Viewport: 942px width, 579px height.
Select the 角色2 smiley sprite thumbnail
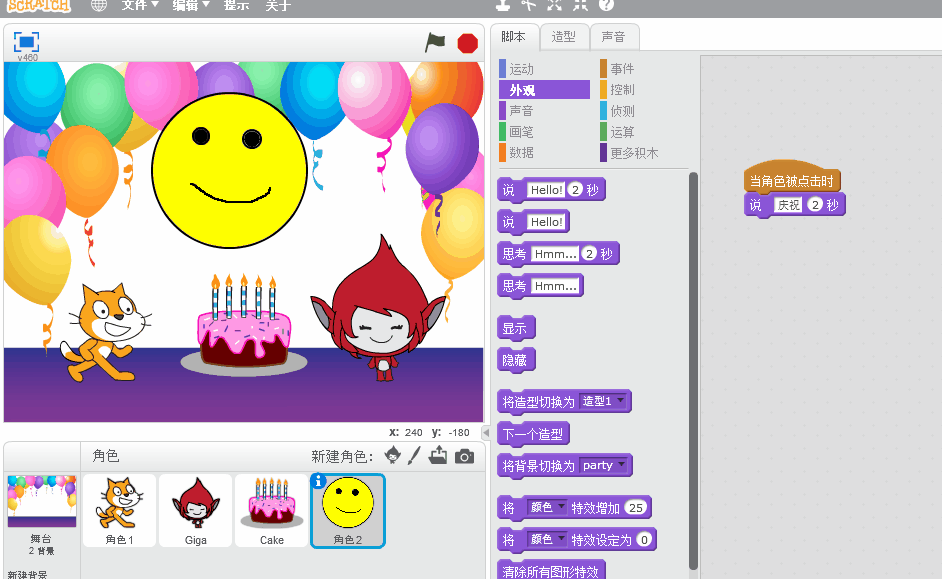tap(348, 511)
